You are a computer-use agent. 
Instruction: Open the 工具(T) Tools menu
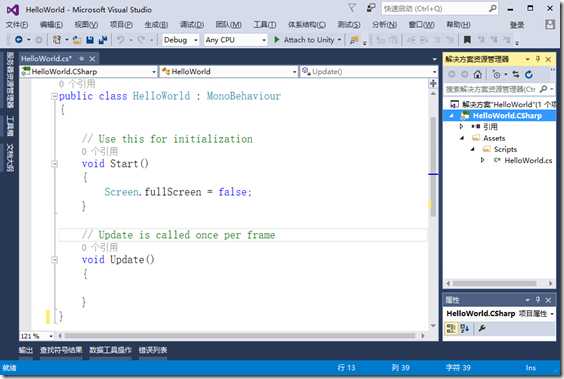(x=265, y=24)
